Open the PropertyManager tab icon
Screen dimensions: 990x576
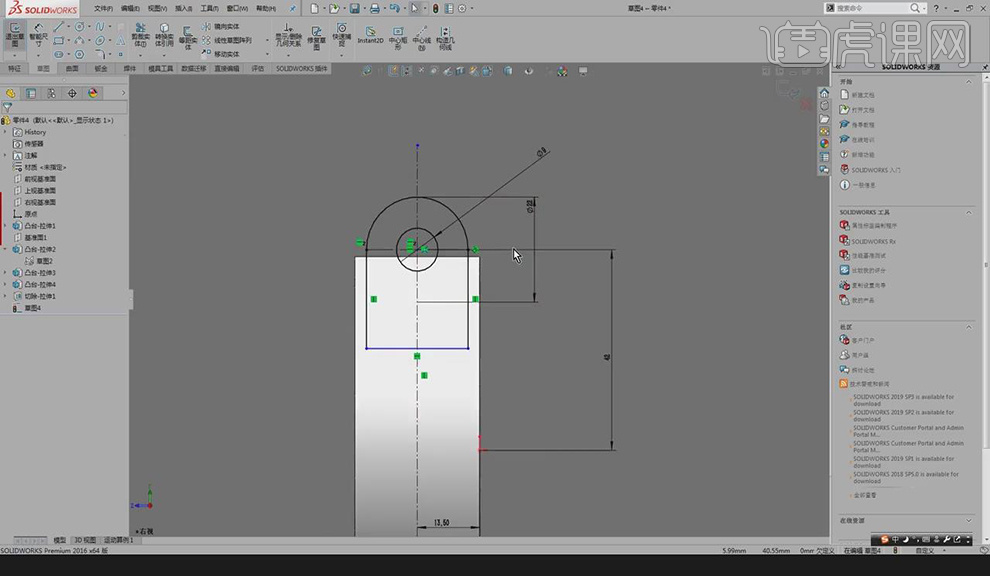tap(31, 93)
